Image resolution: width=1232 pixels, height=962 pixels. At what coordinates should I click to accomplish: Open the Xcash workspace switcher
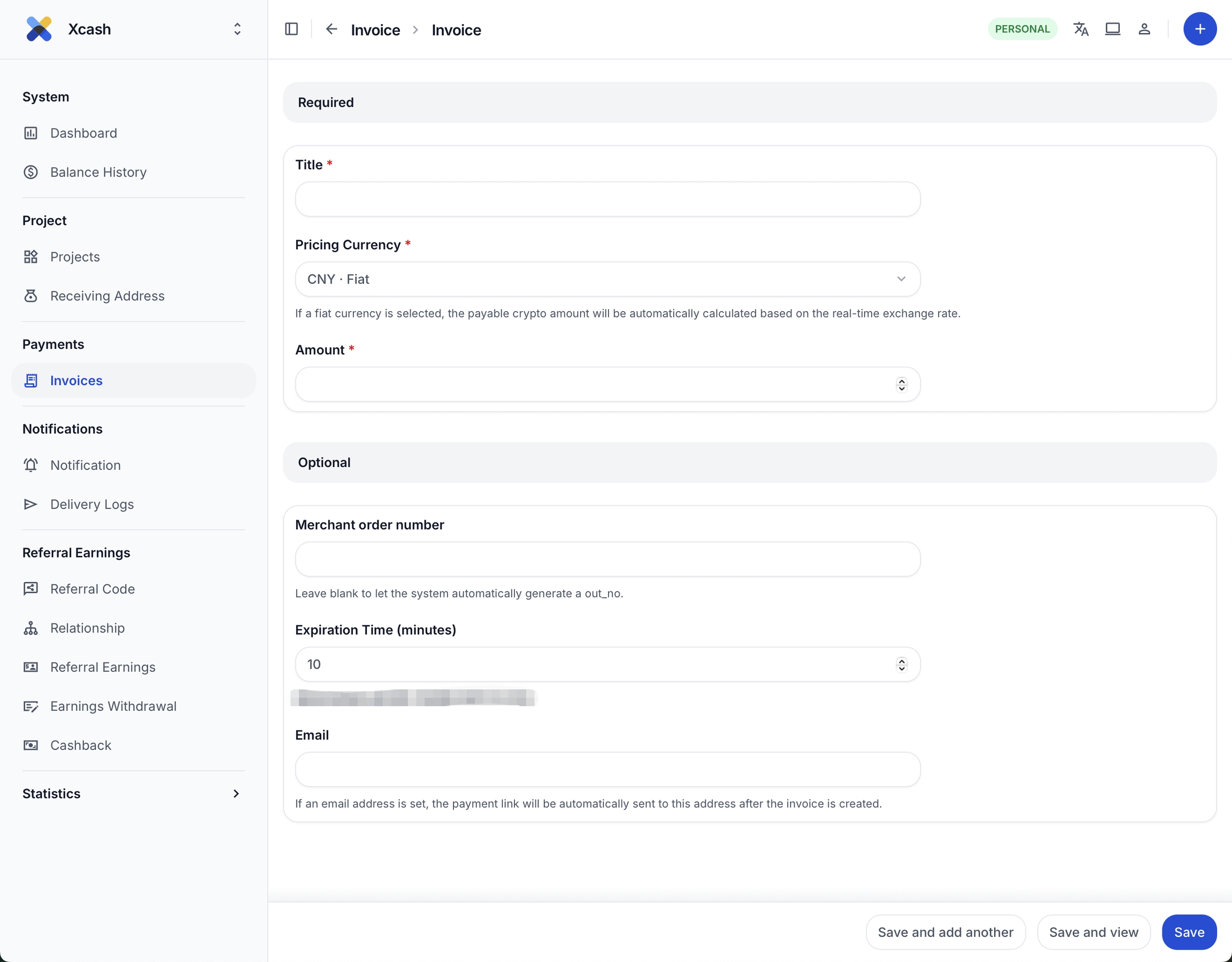237,29
